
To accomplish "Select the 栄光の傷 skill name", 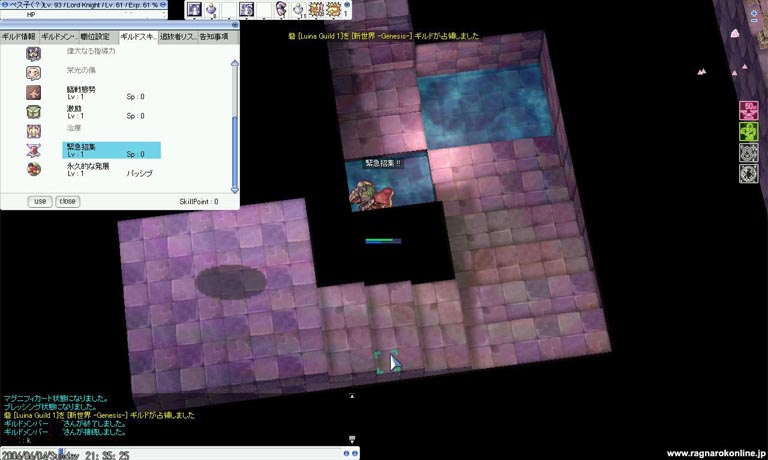I will [81, 70].
